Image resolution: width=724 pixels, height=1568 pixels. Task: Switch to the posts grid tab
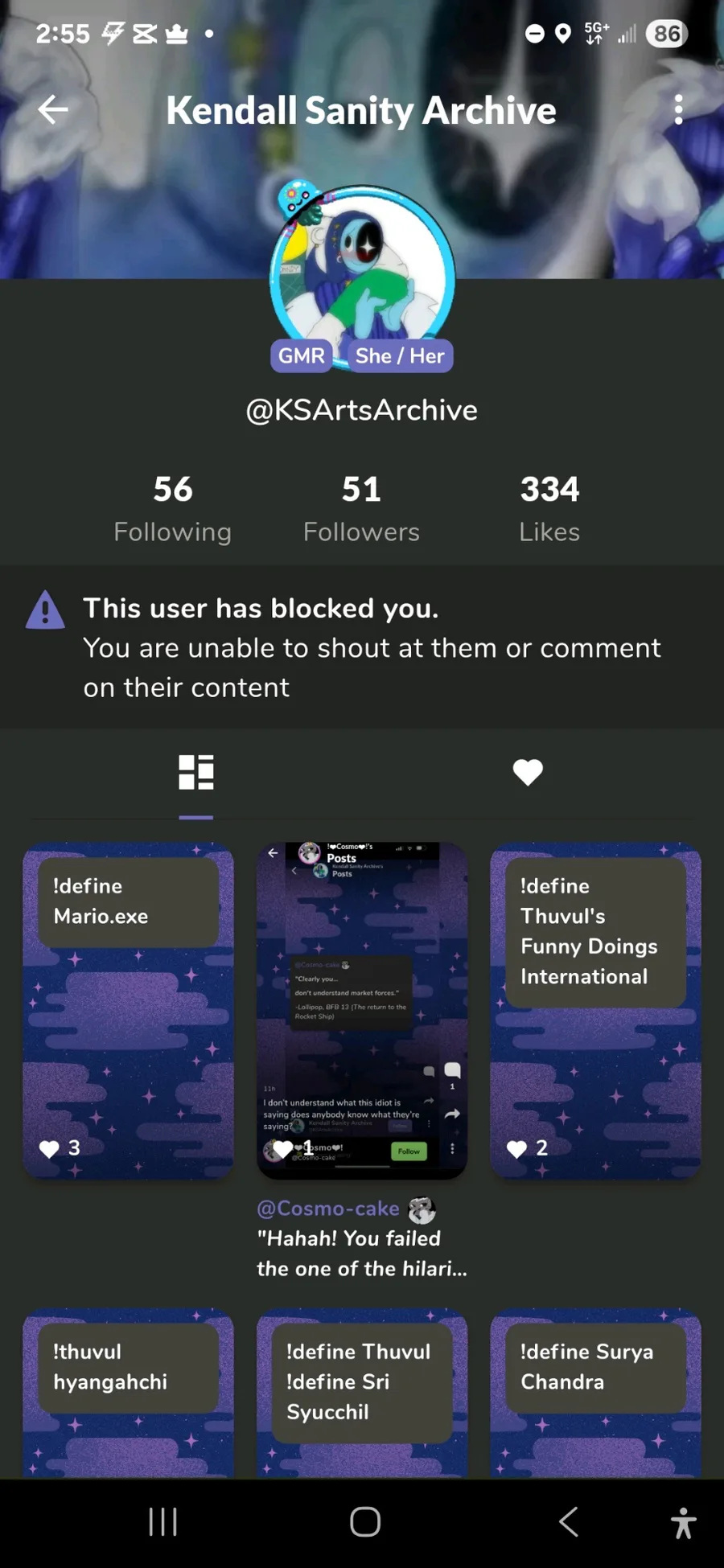[x=196, y=772]
